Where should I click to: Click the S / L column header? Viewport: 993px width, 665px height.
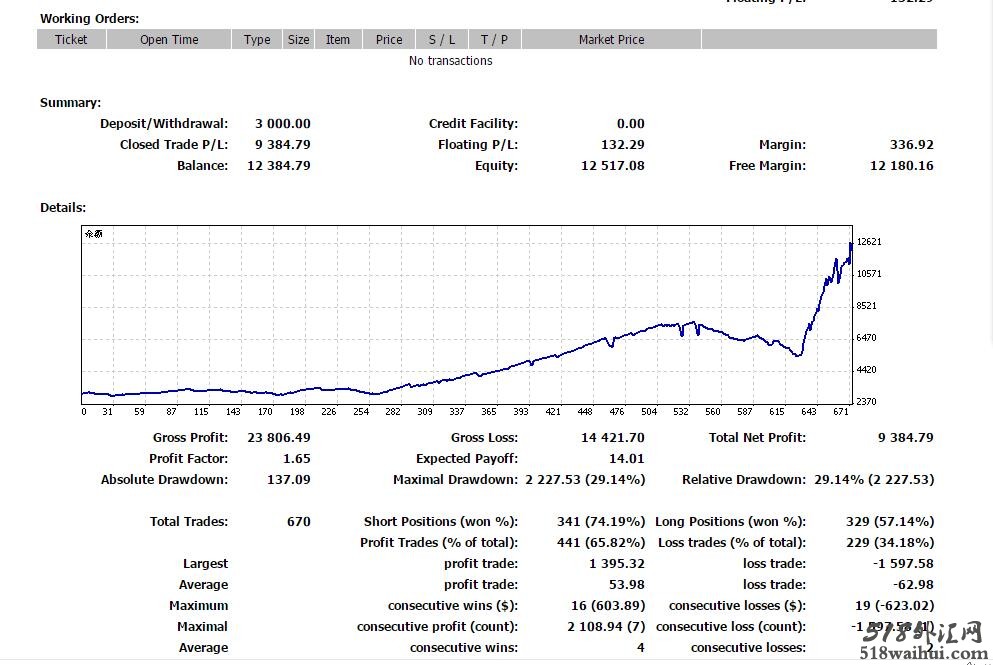pyautogui.click(x=442, y=39)
